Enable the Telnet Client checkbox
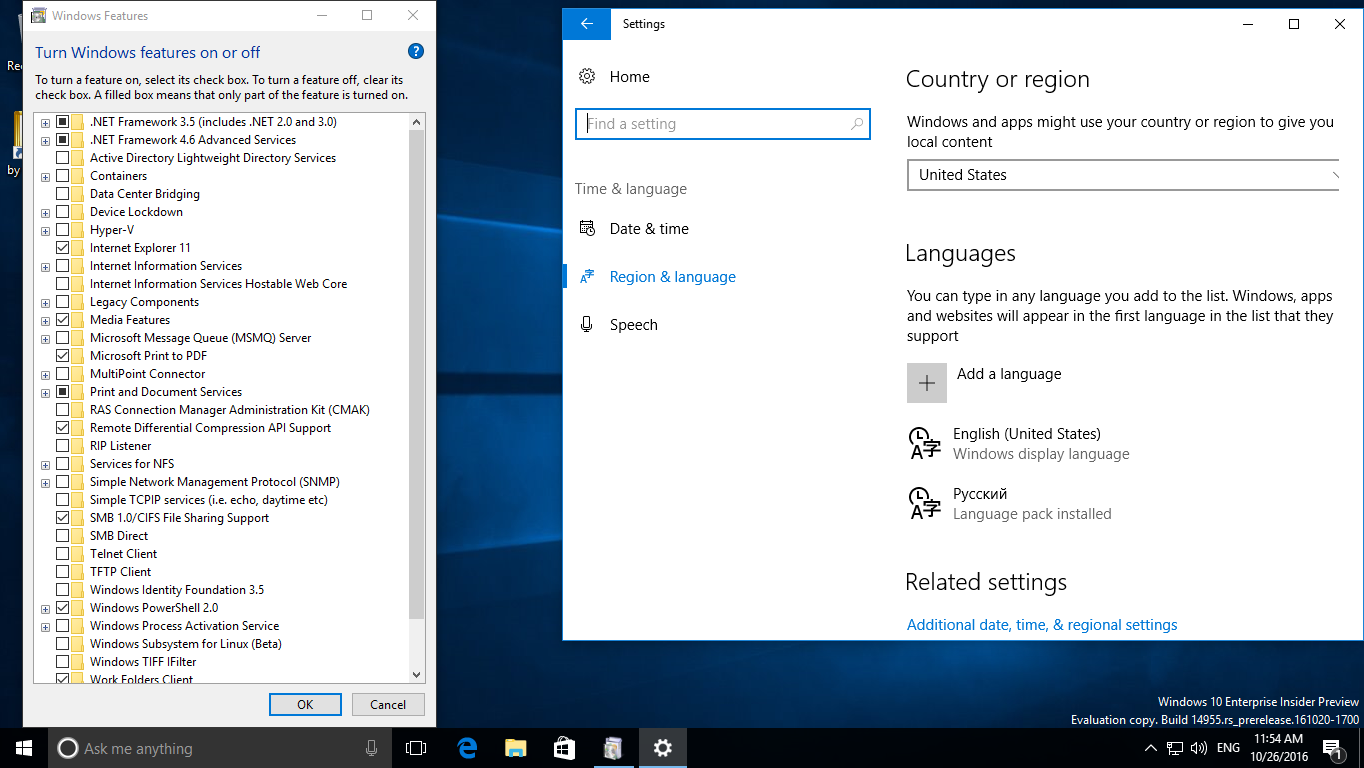The width and height of the screenshot is (1364, 768). point(63,554)
